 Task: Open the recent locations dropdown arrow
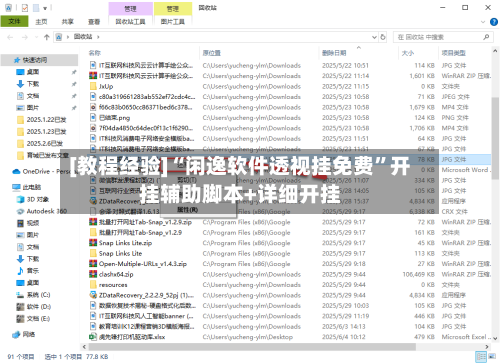(36, 37)
